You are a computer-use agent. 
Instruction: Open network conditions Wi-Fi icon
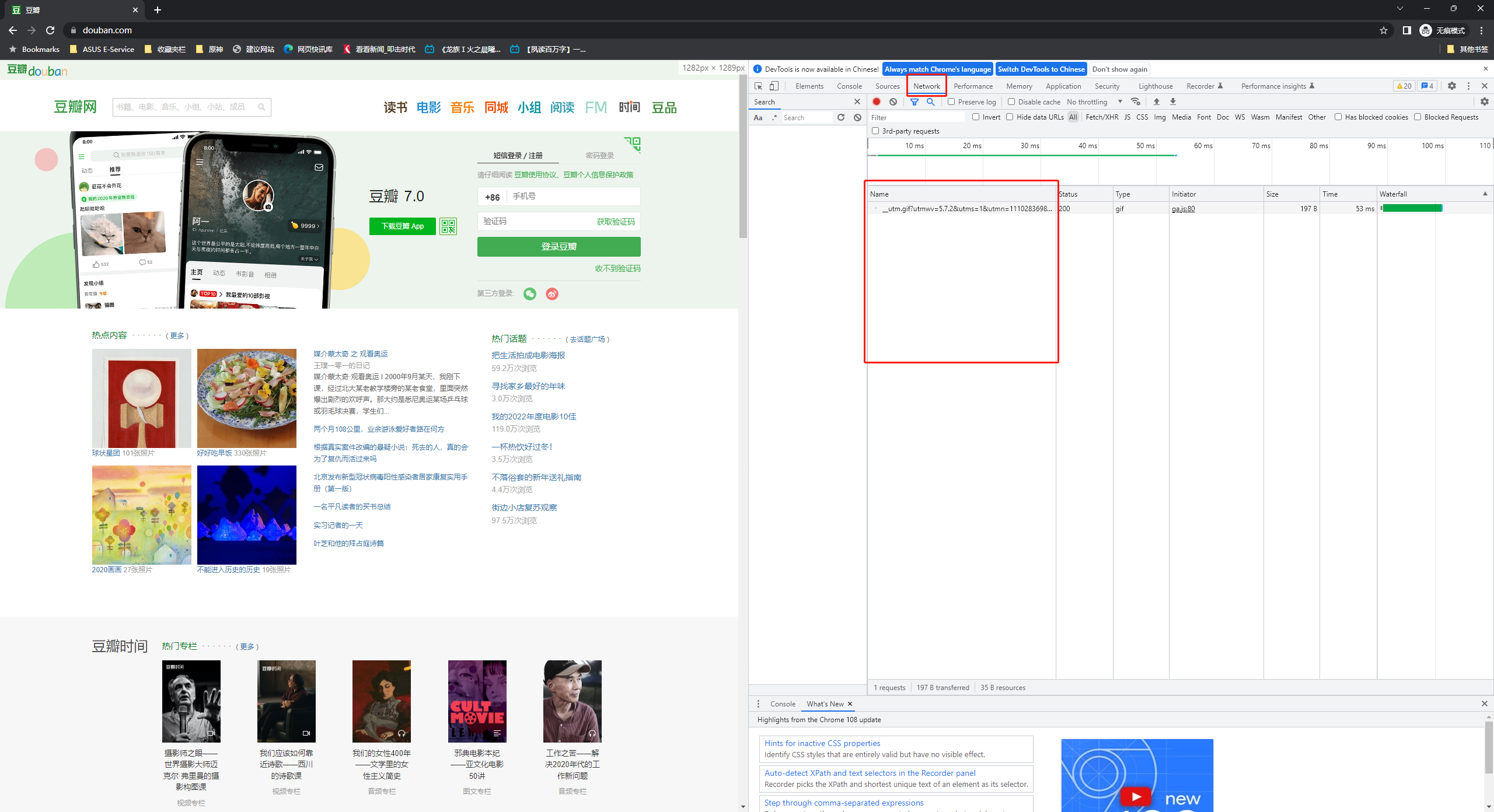1135,101
